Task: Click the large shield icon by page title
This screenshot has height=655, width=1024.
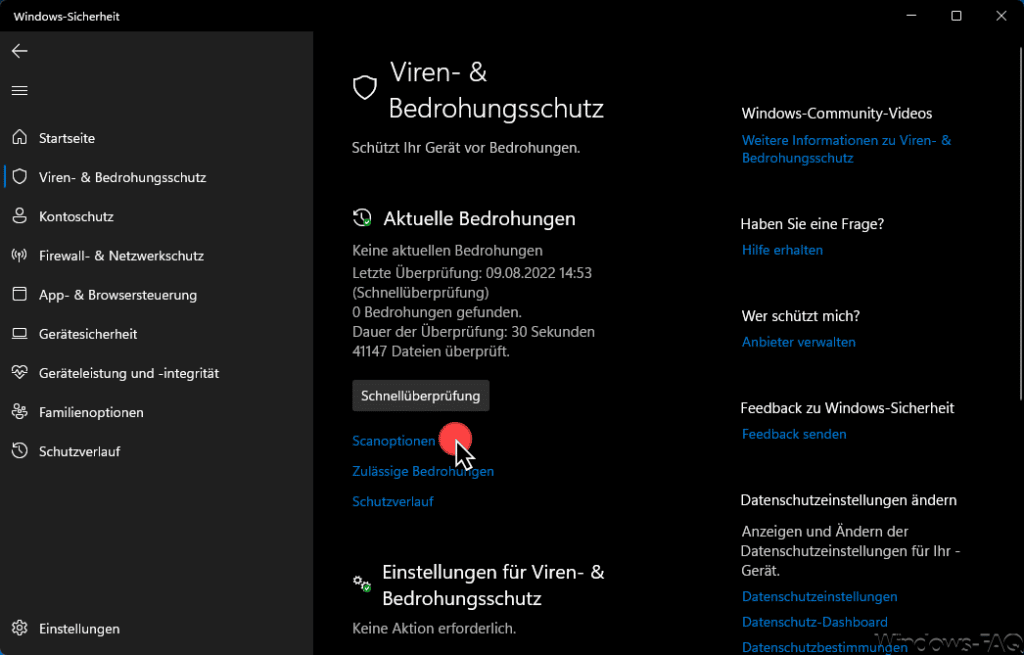Action: coord(365,88)
